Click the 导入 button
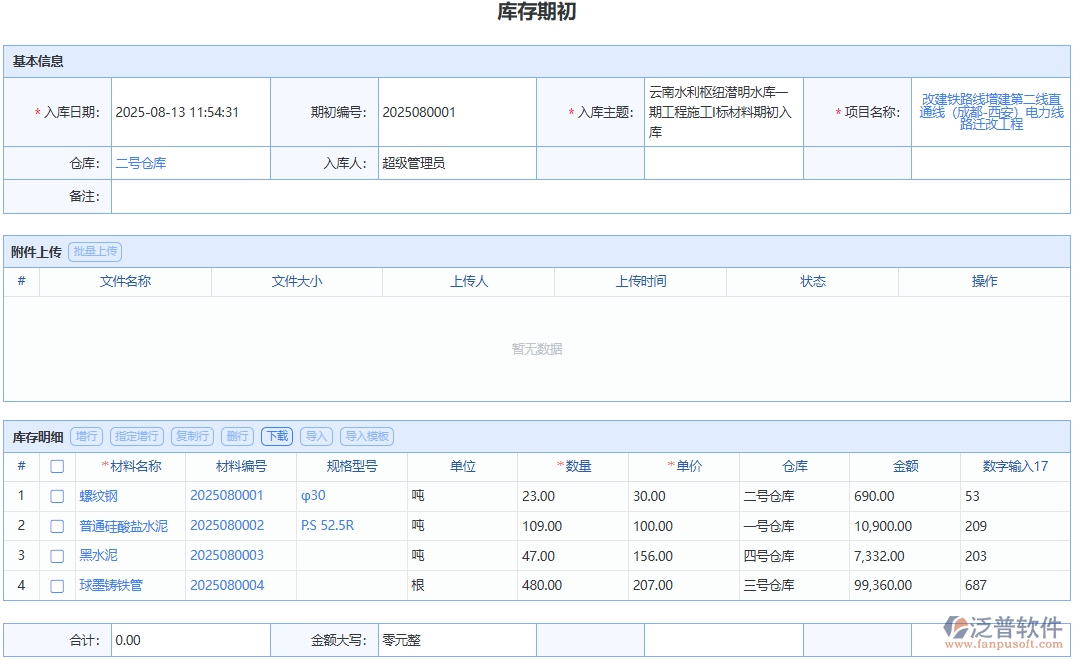Viewport: 1073px width, 660px height. click(317, 436)
